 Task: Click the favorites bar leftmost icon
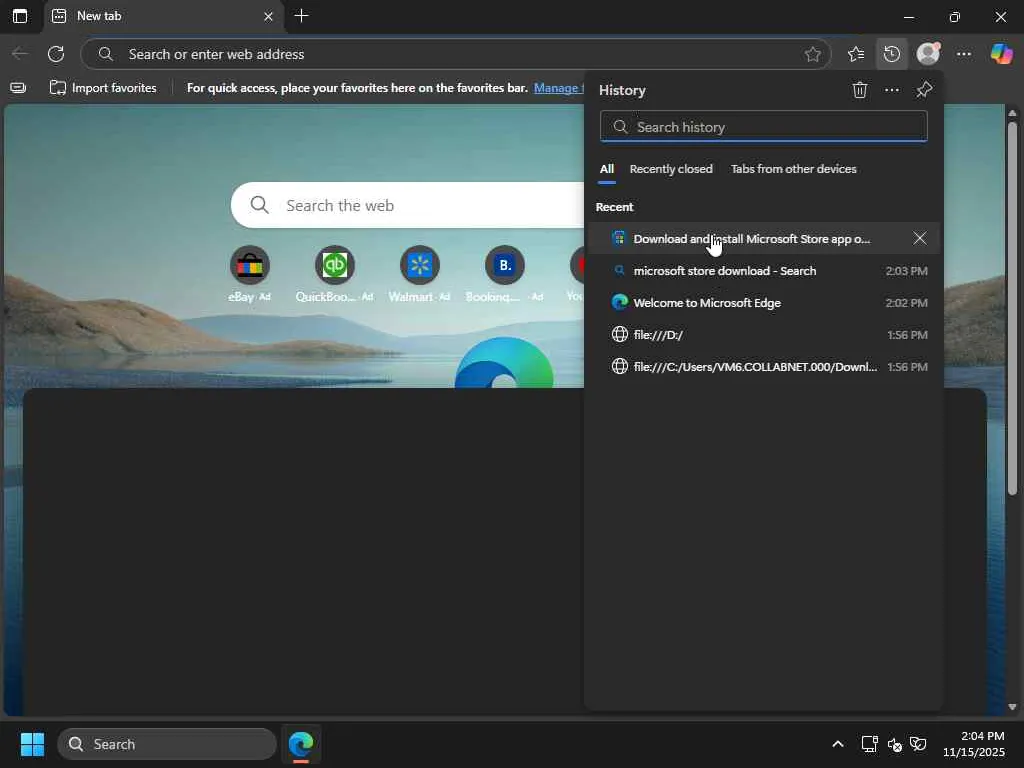18,88
